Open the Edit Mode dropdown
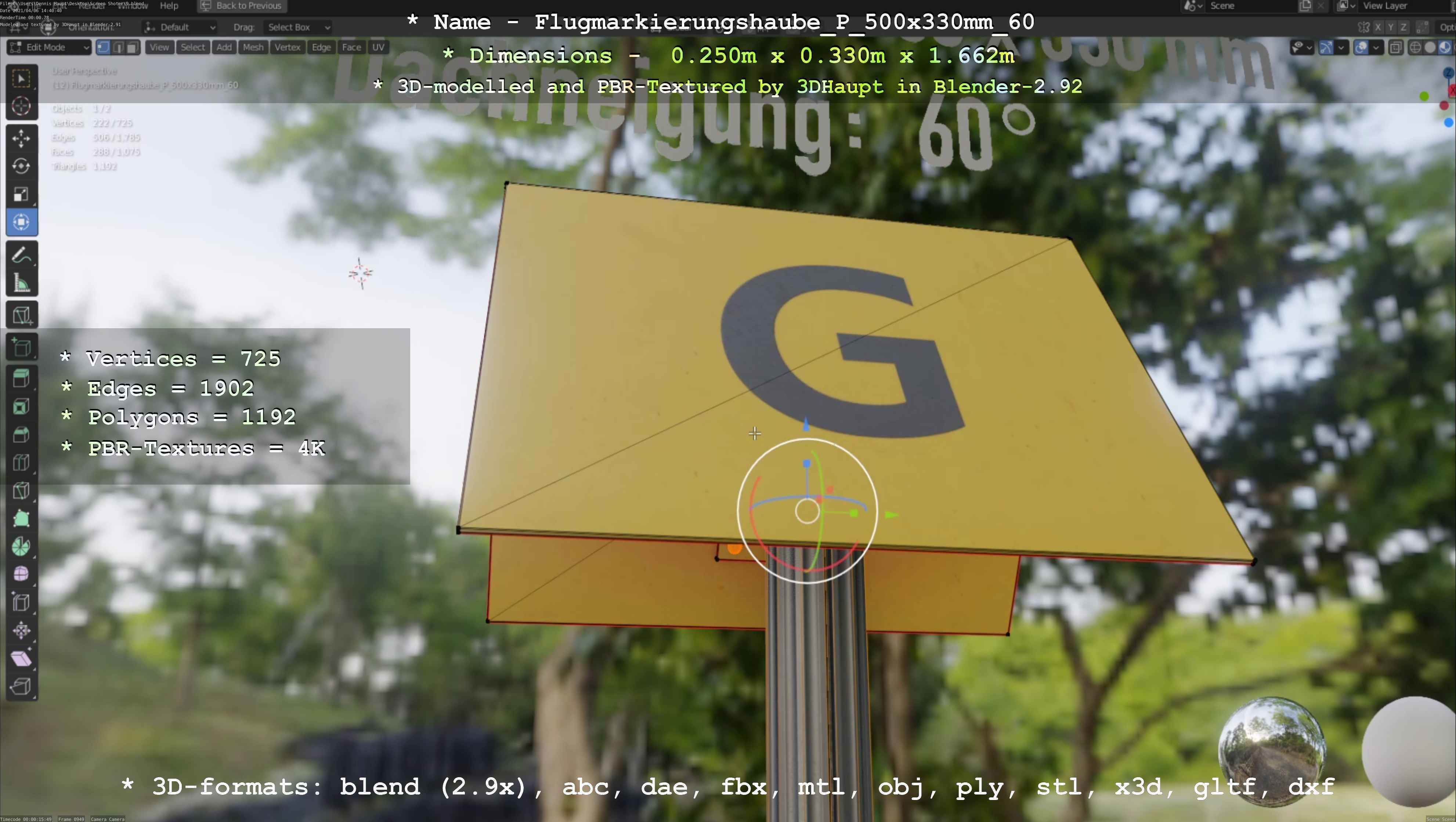 [48, 47]
